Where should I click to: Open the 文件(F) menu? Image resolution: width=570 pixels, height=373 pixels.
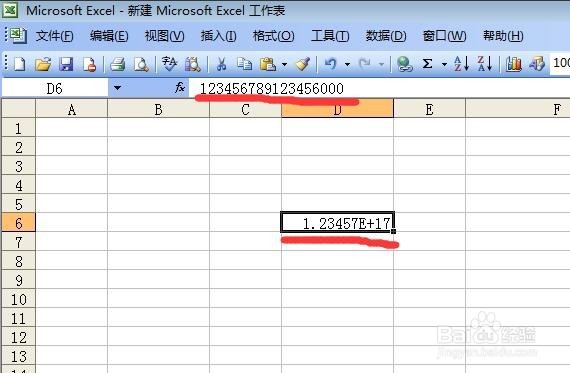[x=55, y=36]
